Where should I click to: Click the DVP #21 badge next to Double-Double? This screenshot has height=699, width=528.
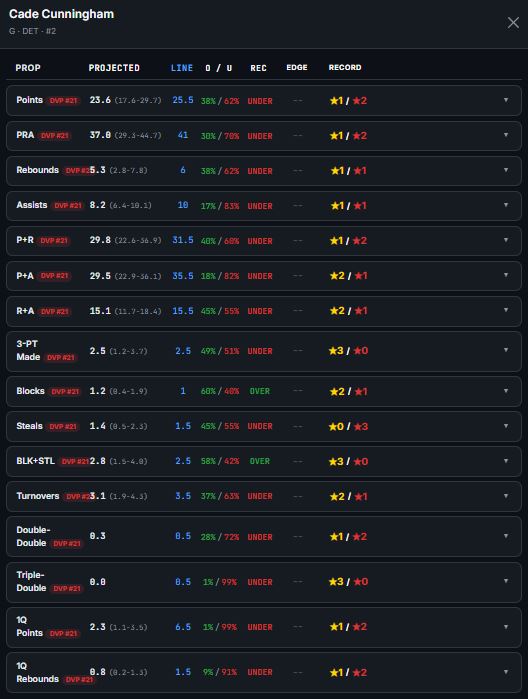coord(67,543)
